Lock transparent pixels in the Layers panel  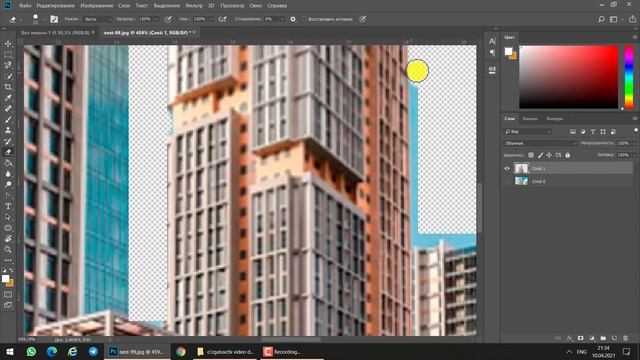531,155
